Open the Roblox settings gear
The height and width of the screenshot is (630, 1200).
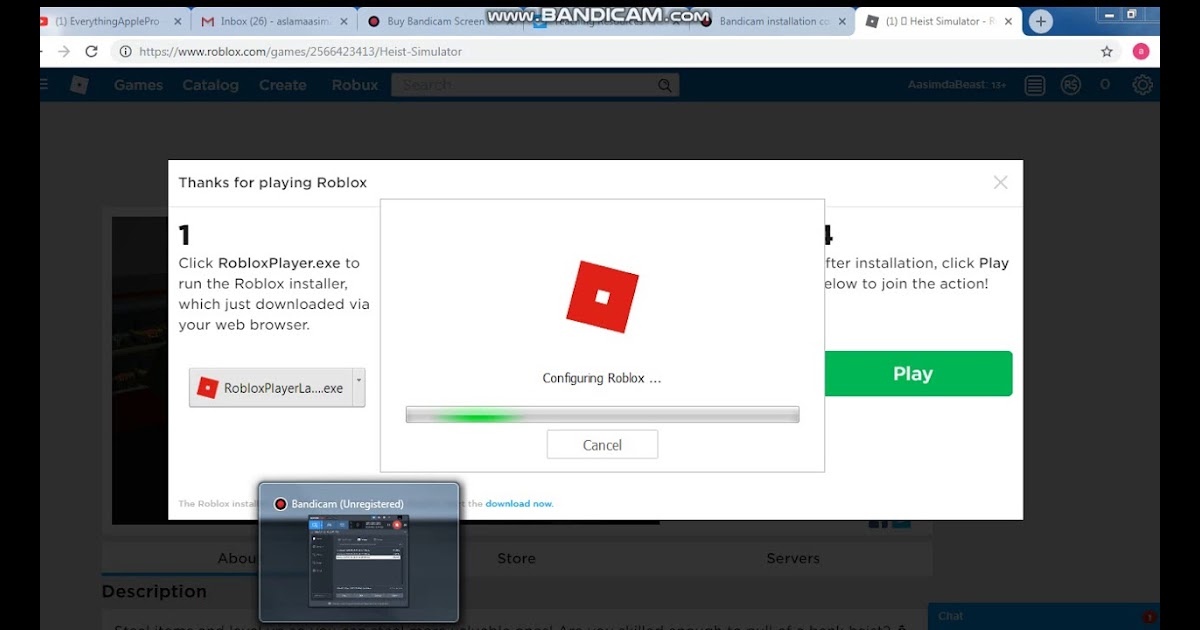click(1143, 86)
